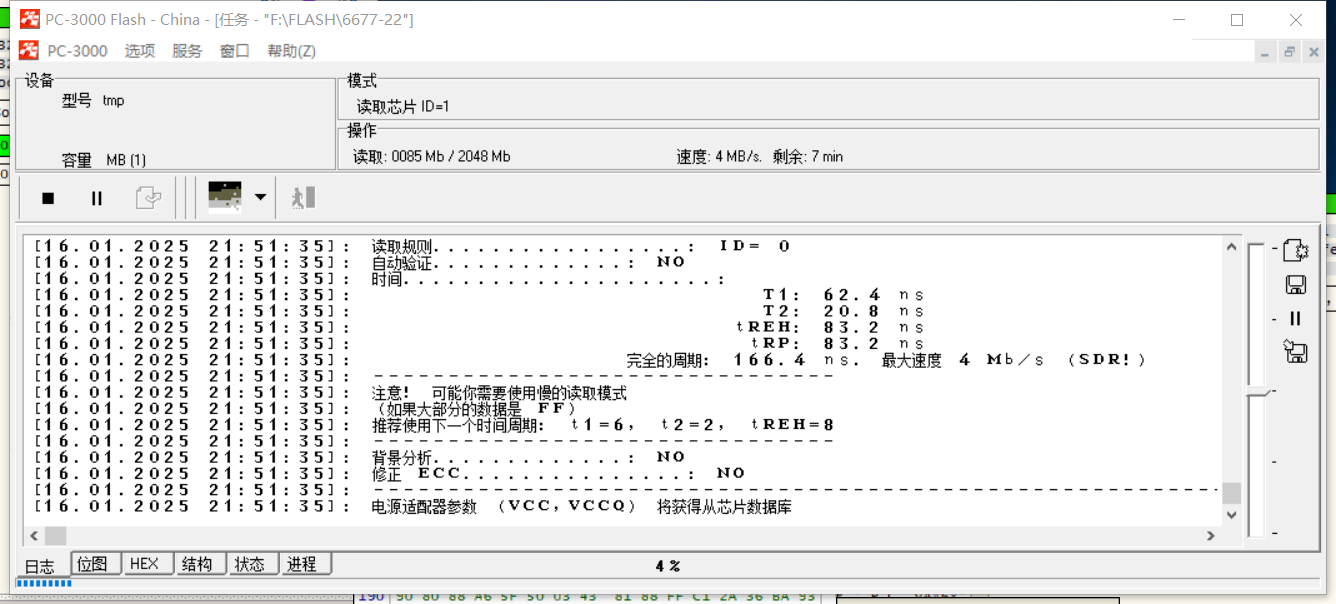This screenshot has height=604, width=1336.
Task: Open the dropdown arrow beside the bitmap icon
Action: (261, 197)
